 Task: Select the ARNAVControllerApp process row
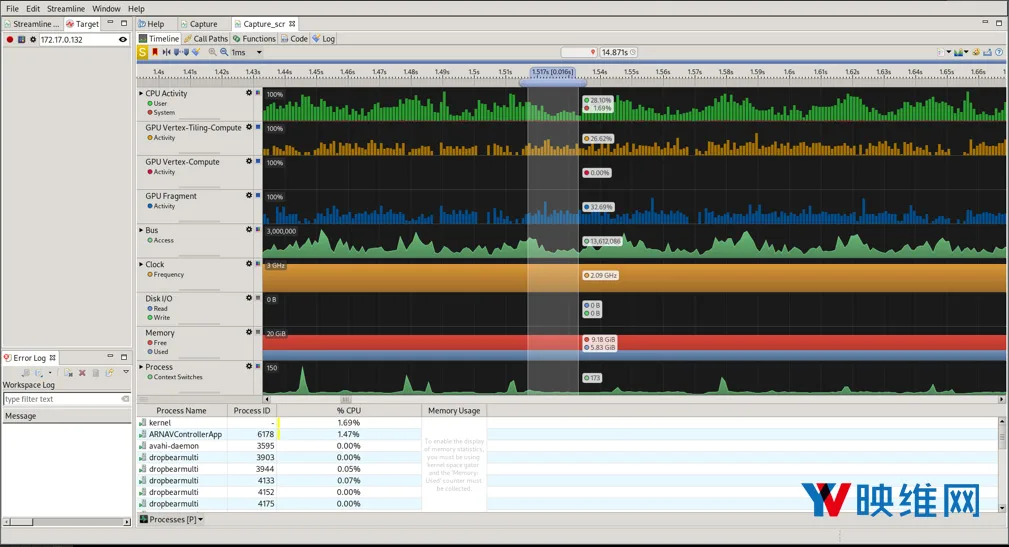point(568,434)
